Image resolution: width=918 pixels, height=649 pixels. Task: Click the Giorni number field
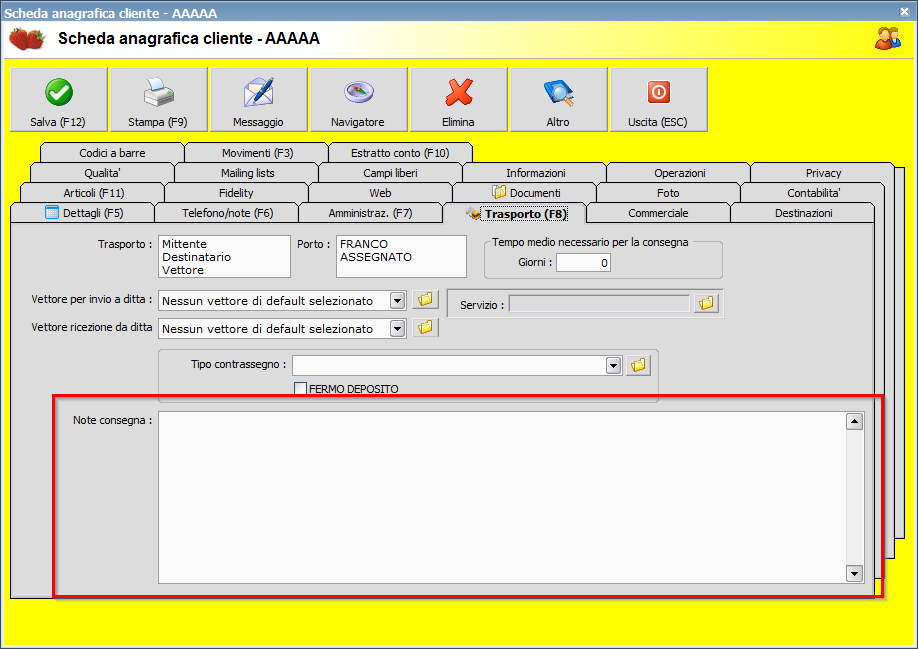(583, 263)
